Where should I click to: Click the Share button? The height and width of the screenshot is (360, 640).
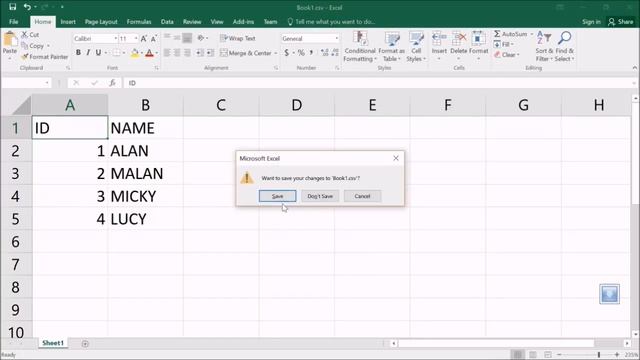point(620,22)
